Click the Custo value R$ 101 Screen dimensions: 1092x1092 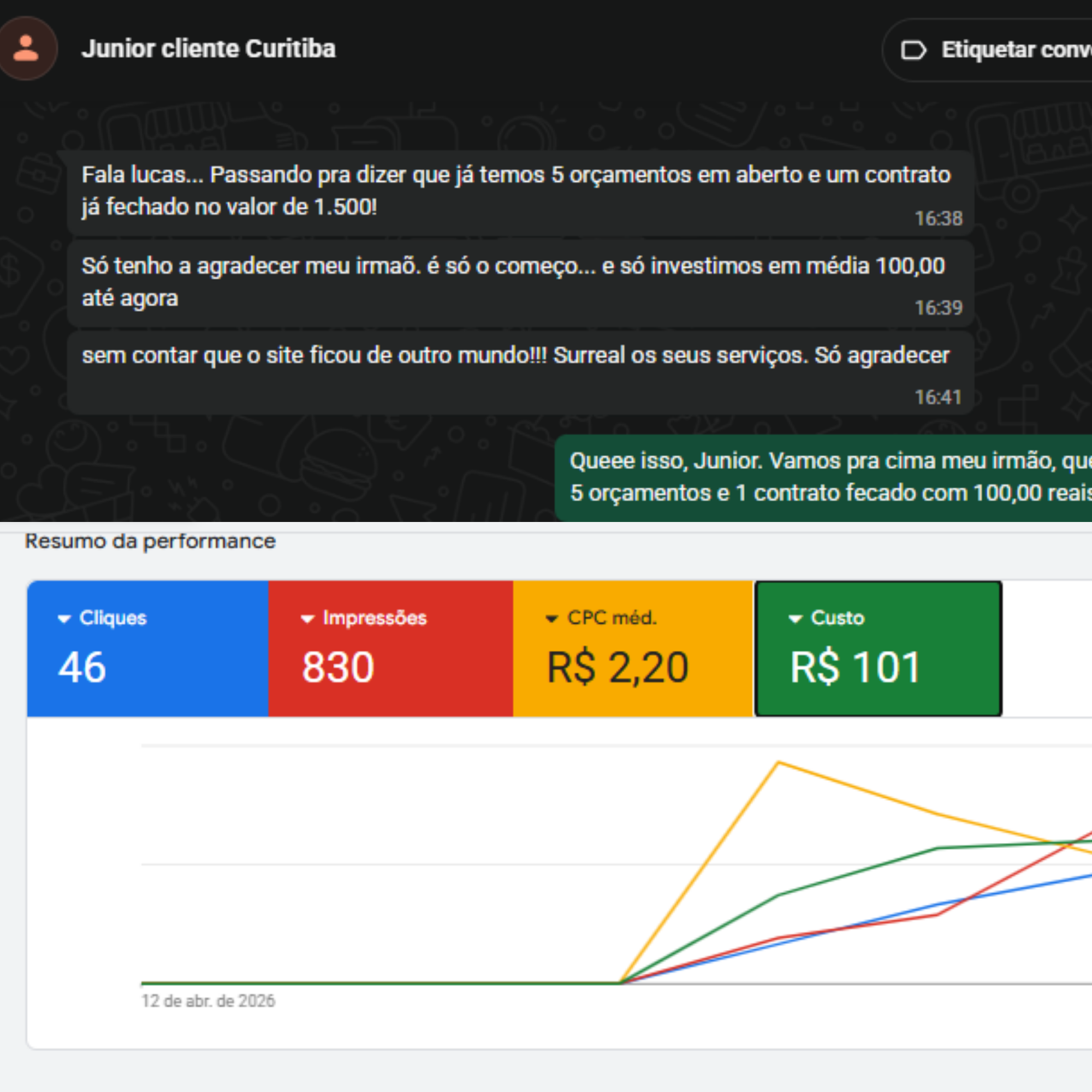pos(855,668)
